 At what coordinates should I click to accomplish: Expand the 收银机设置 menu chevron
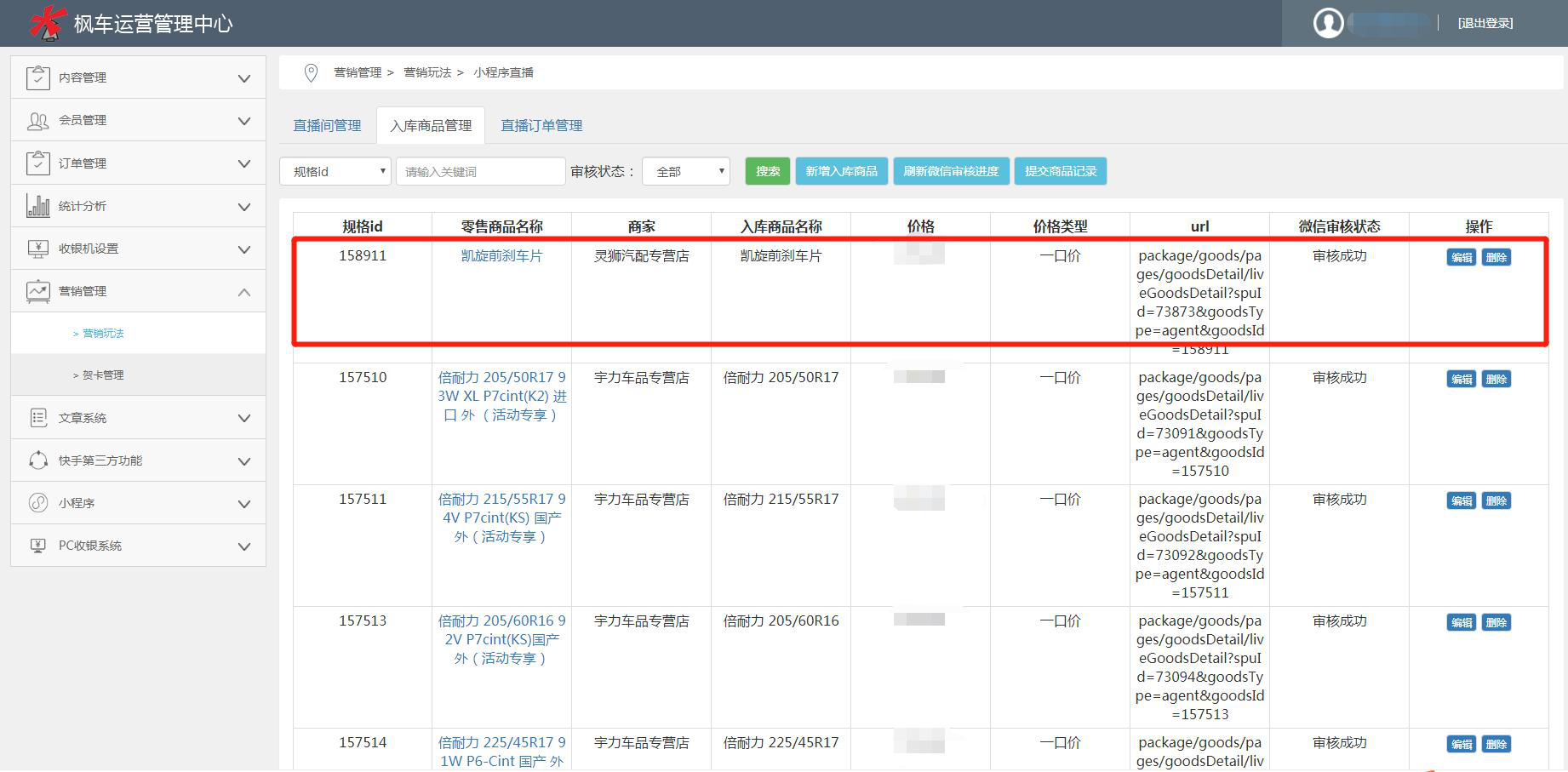click(x=244, y=249)
